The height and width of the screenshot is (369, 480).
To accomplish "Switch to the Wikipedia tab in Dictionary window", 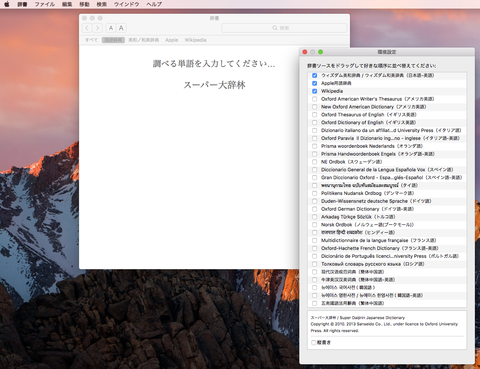I will point(196,40).
